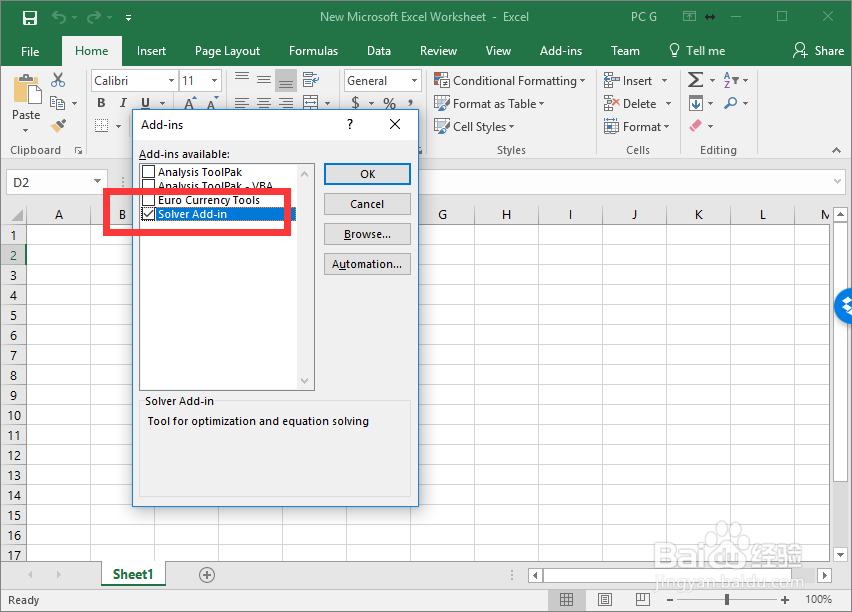
Task: Toggle underline formatting
Action: tap(145, 103)
